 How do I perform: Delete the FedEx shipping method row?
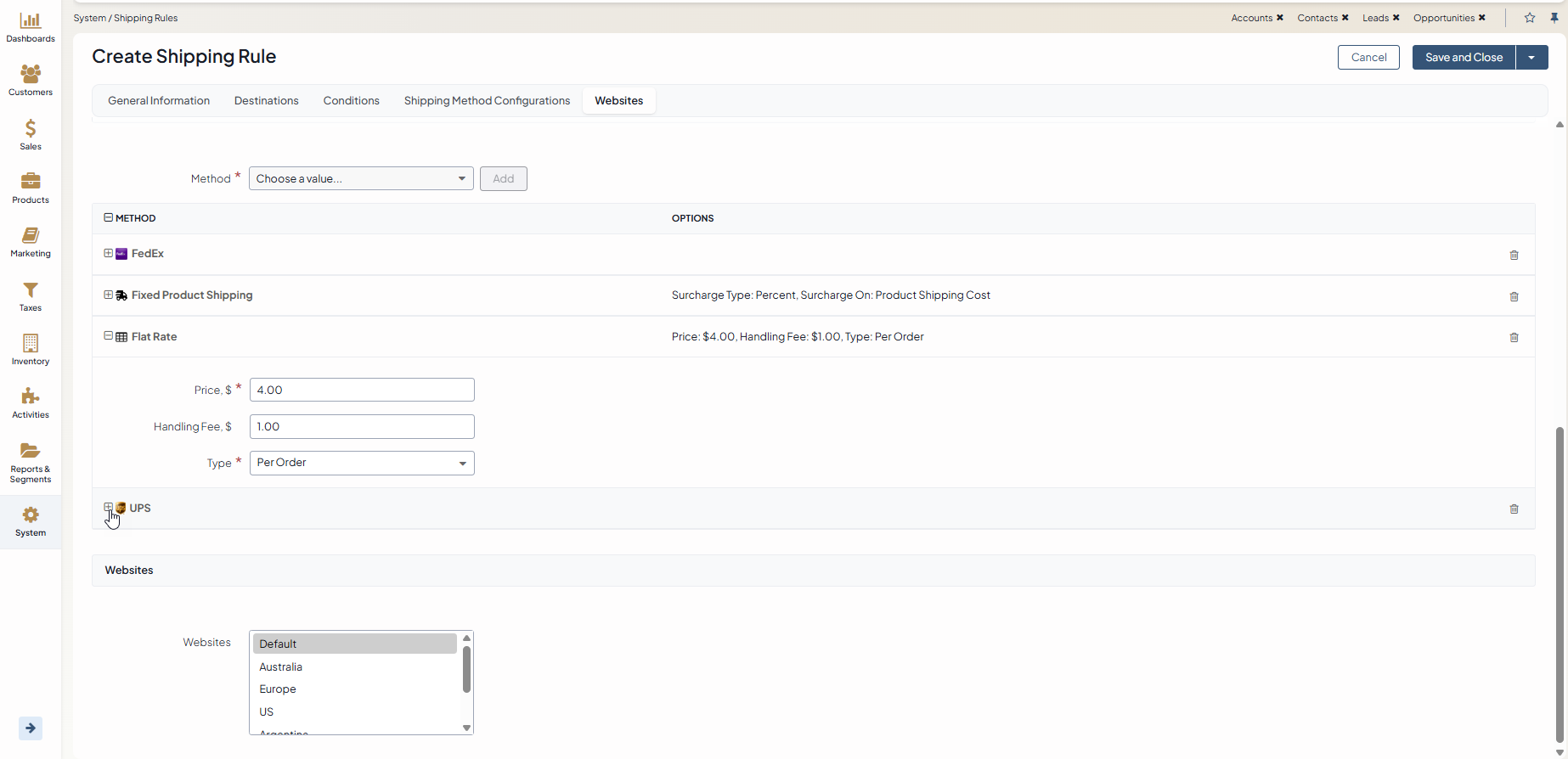[1514, 255]
